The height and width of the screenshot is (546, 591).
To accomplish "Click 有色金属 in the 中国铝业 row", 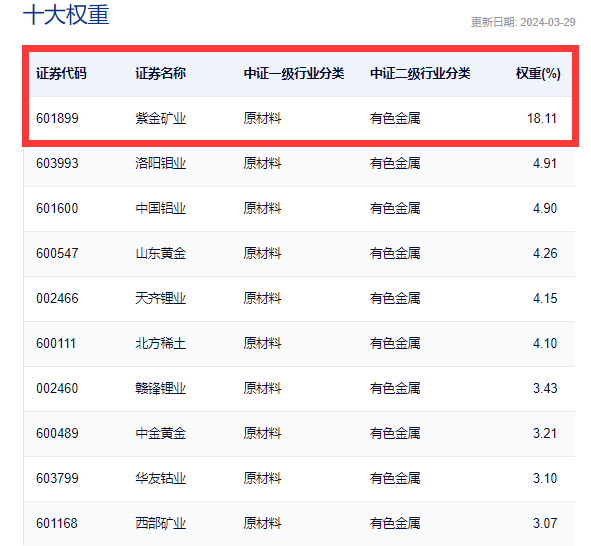I will click(395, 208).
